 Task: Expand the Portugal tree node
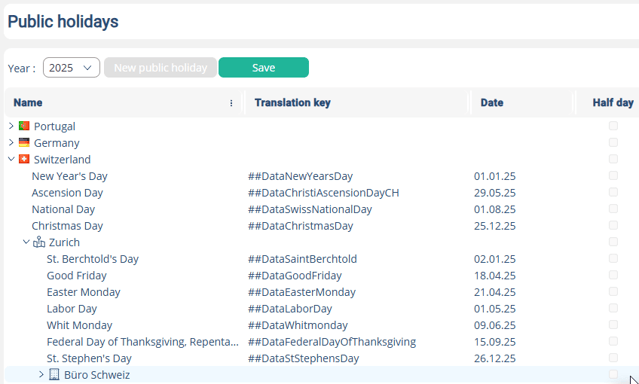(x=11, y=126)
